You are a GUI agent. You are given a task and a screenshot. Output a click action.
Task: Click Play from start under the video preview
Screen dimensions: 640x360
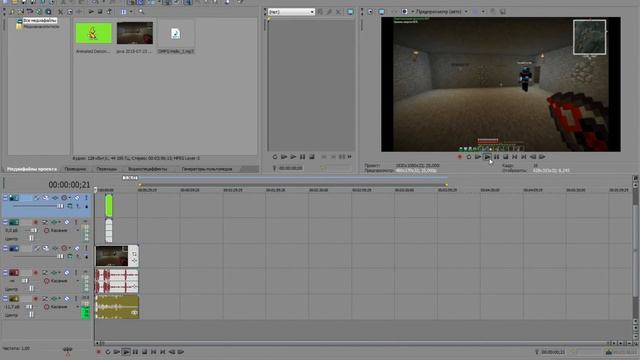pyautogui.click(x=478, y=157)
